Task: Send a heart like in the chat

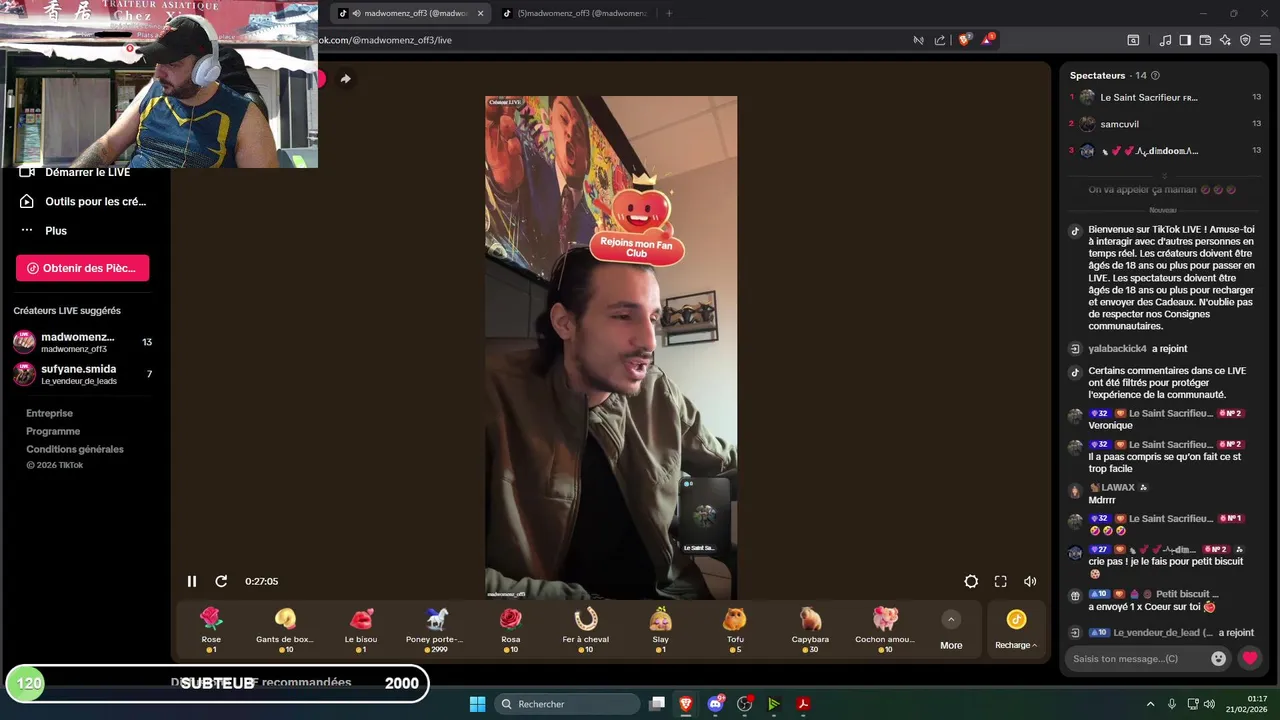Action: (x=1249, y=658)
